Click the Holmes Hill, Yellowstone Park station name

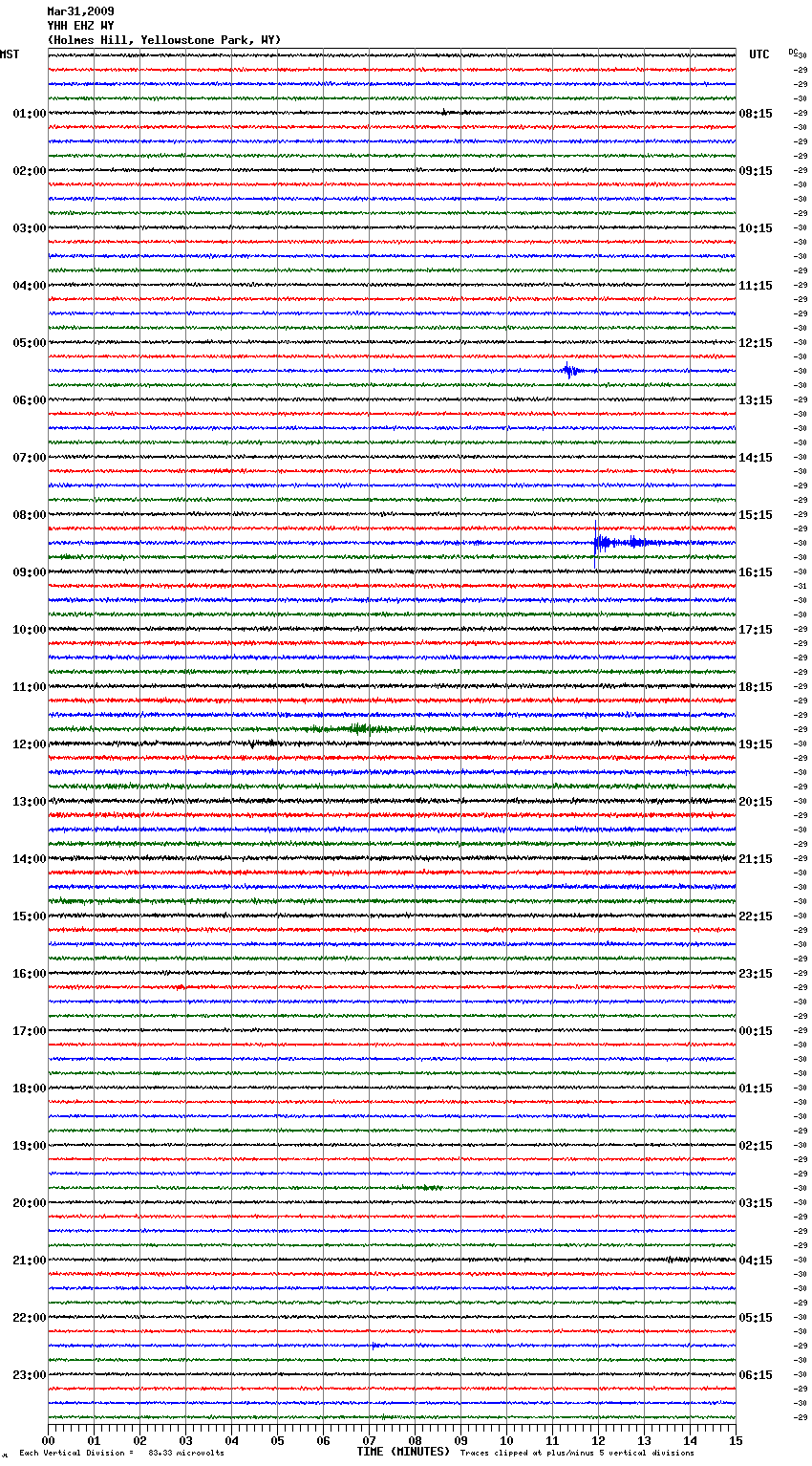click(x=164, y=40)
